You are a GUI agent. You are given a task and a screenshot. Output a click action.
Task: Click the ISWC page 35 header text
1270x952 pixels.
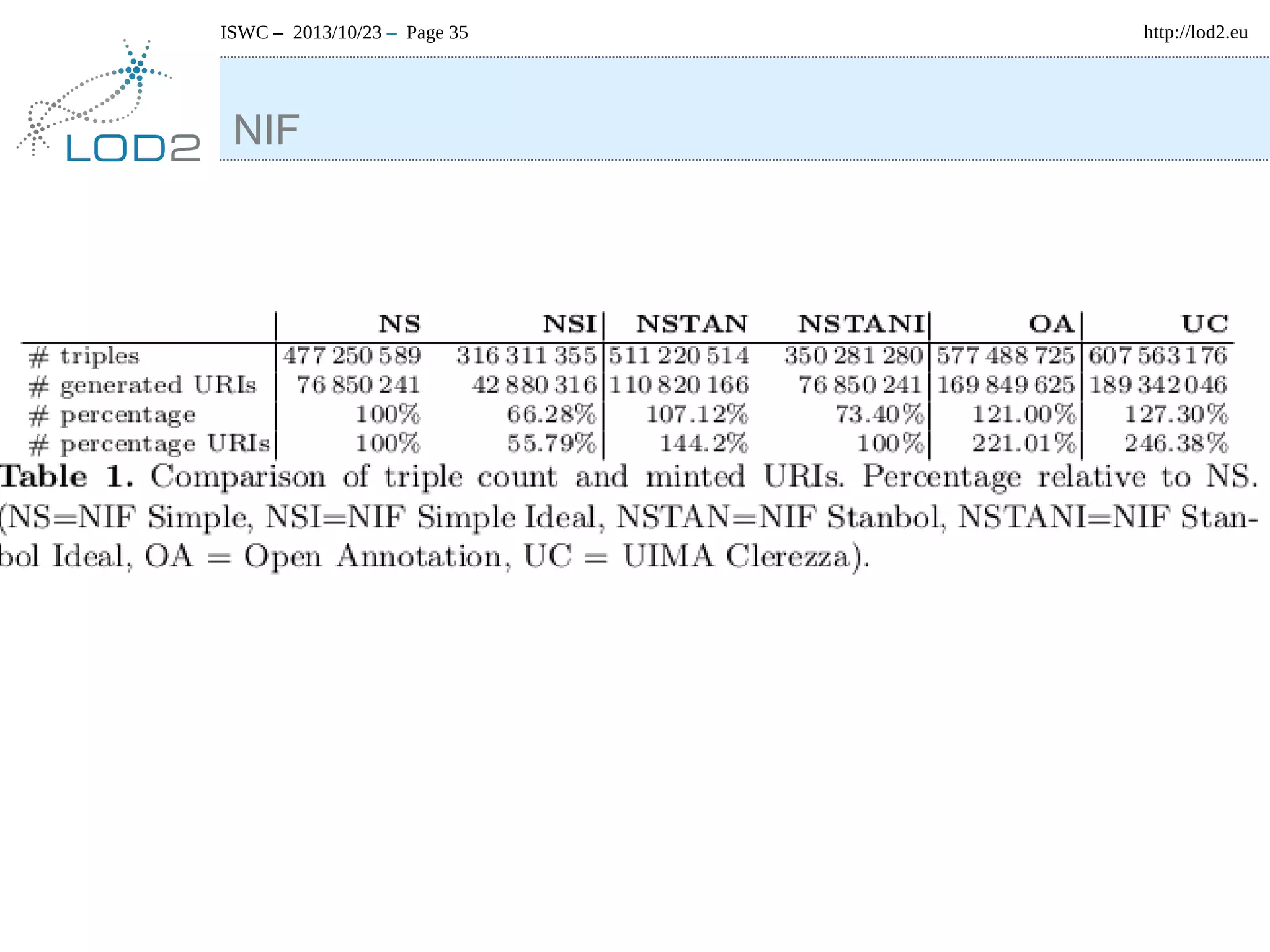pyautogui.click(x=344, y=32)
